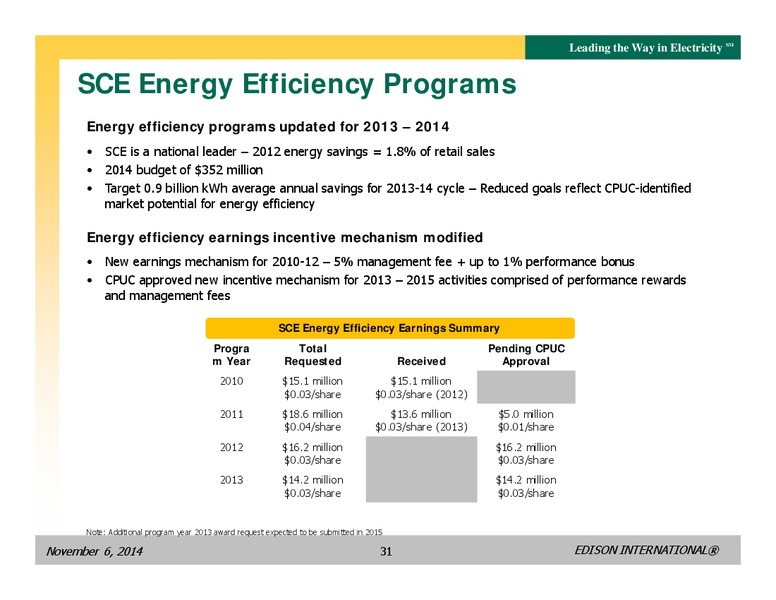
Task: Click the received $15.1 million $0.03/share (2012) cell
Action: (x=421, y=388)
